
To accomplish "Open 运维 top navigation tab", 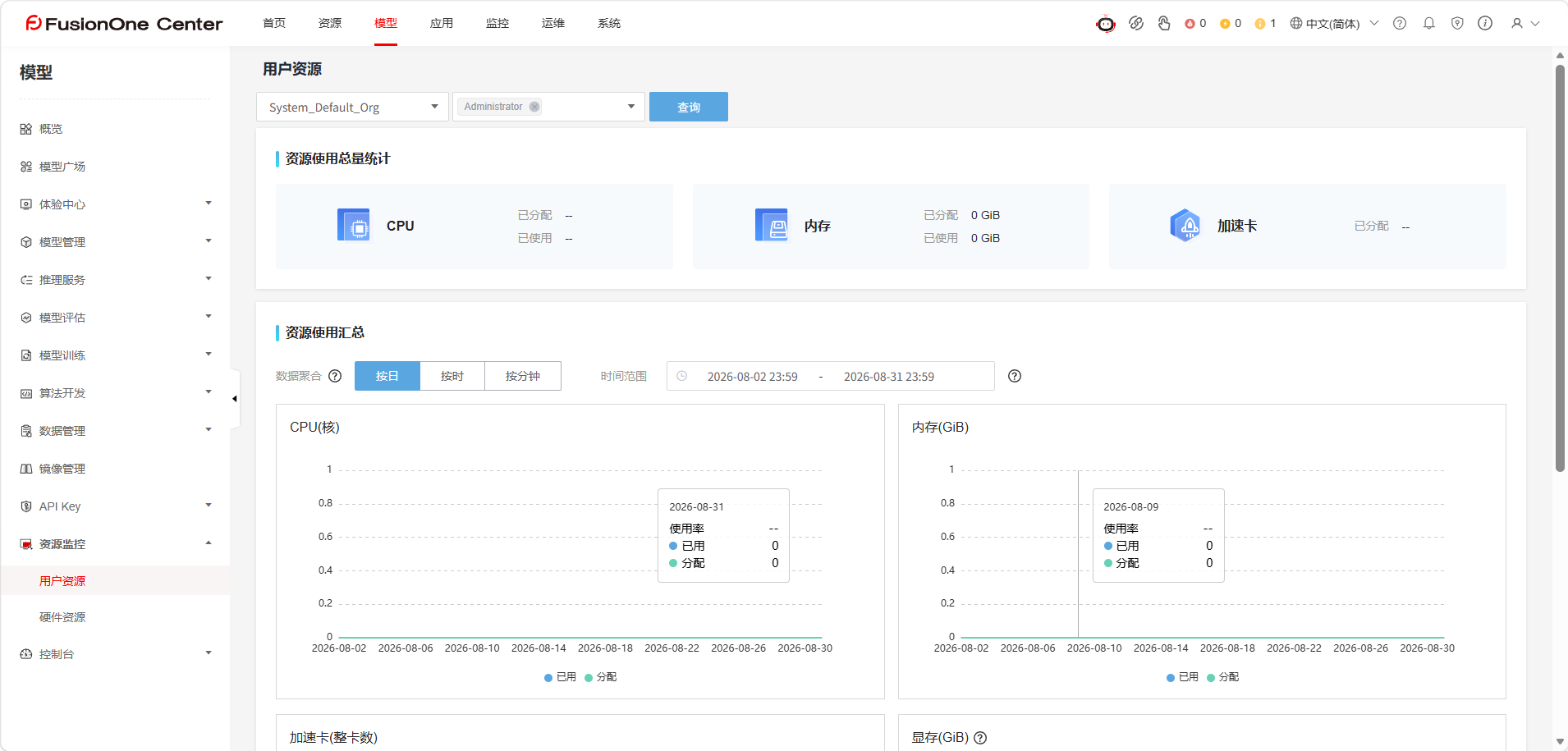I will [553, 23].
